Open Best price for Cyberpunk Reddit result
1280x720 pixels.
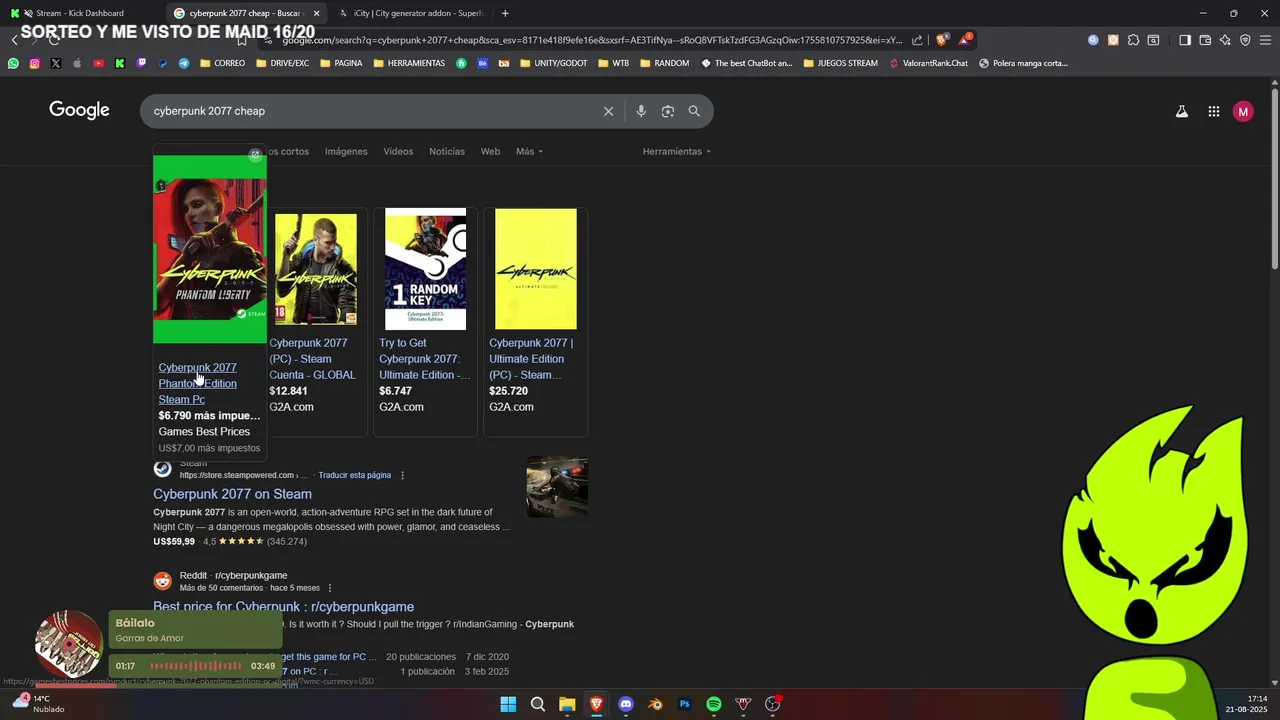point(283,607)
